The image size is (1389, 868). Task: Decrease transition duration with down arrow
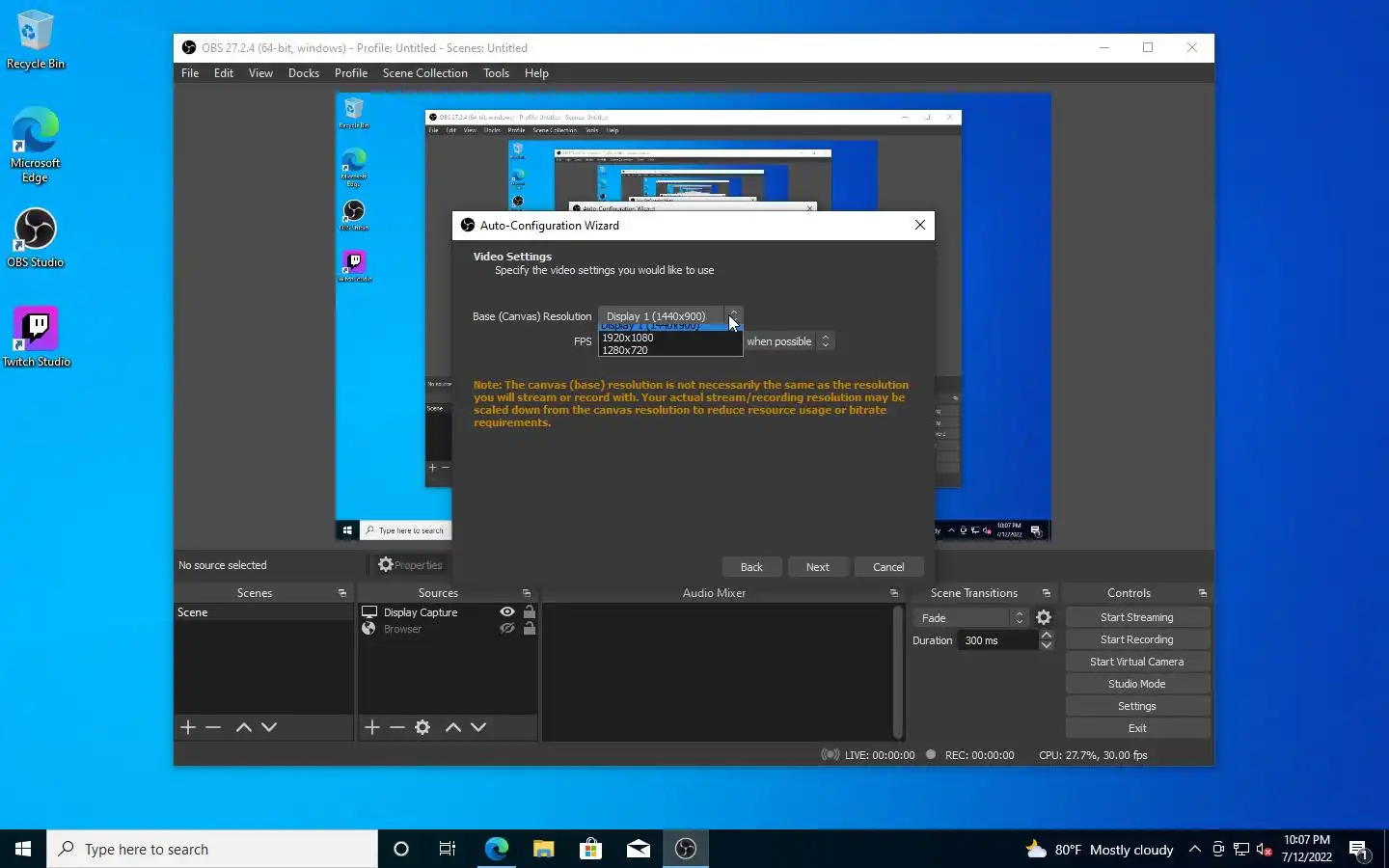tap(1047, 645)
